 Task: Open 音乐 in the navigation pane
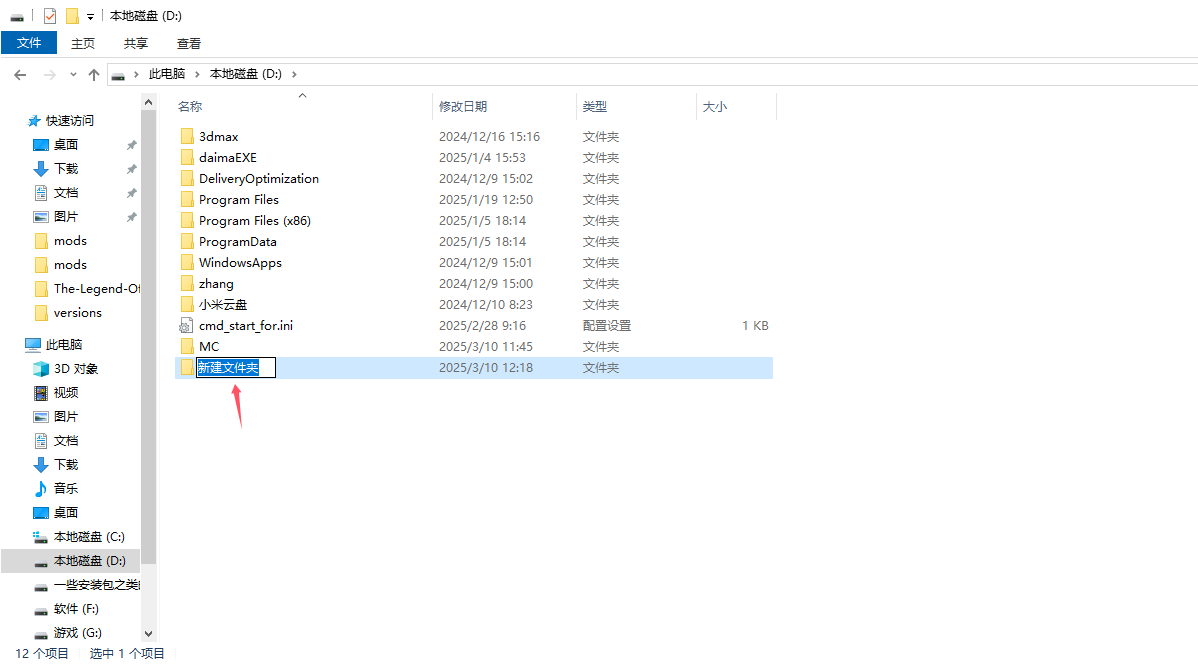[65, 489]
